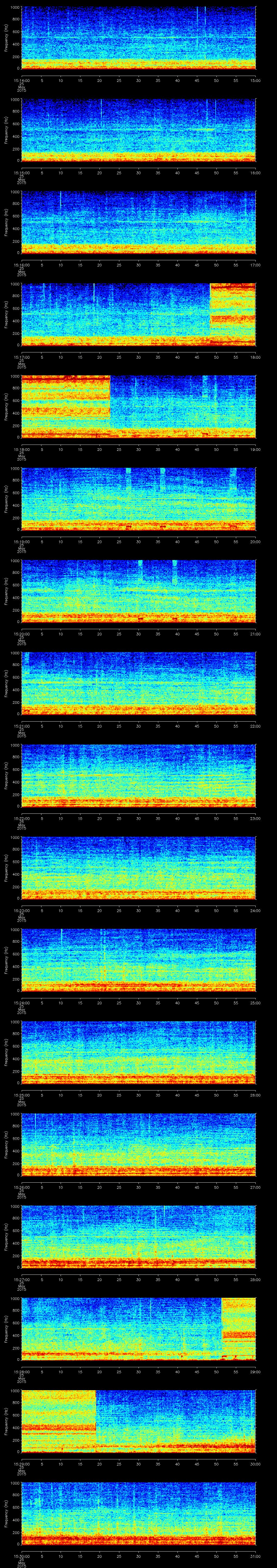View the spectrogram panel starting at 15:20:00
The height and width of the screenshot is (1568, 277).
(x=139, y=592)
